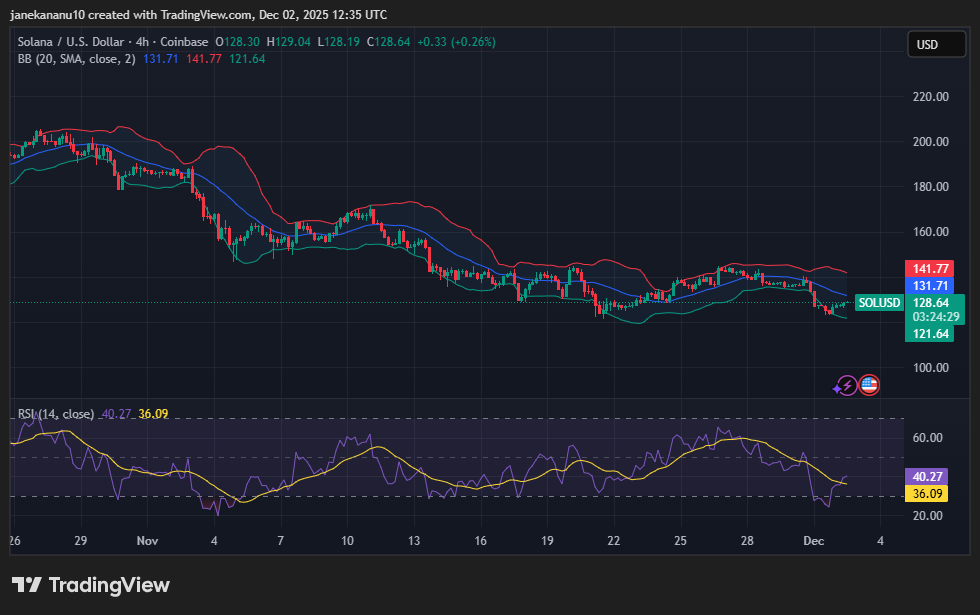Viewport: 980px width, 615px height.
Task: Click the red 141.77 upper band price label
Action: click(x=931, y=268)
